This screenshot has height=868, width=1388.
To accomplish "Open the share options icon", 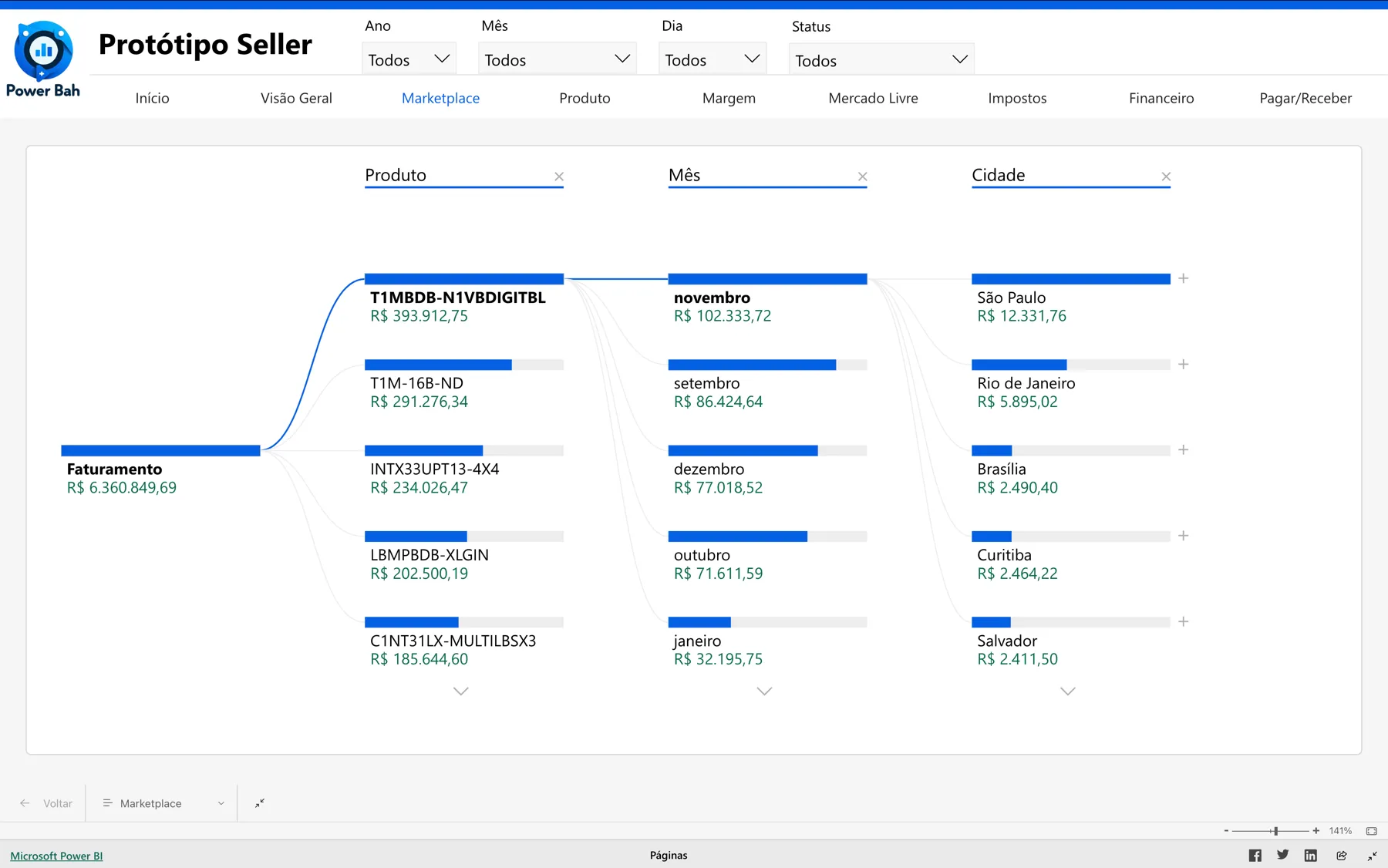I will click(1342, 855).
